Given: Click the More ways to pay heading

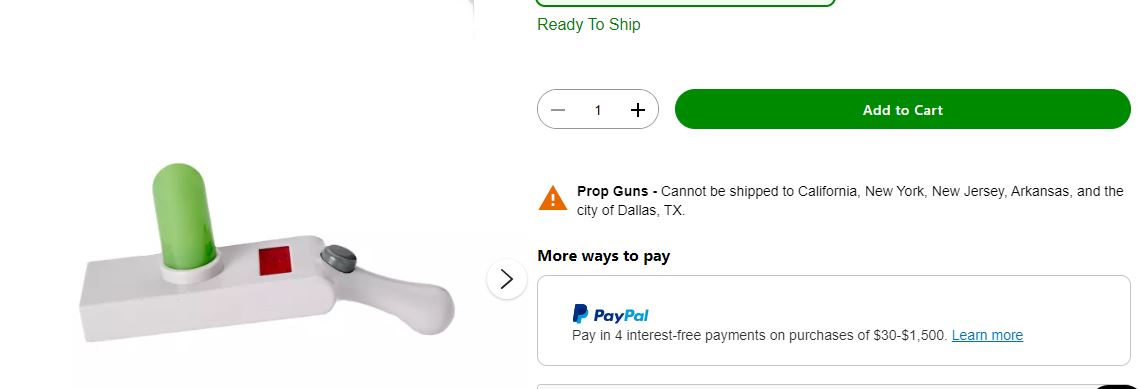Looking at the screenshot, I should 604,255.
